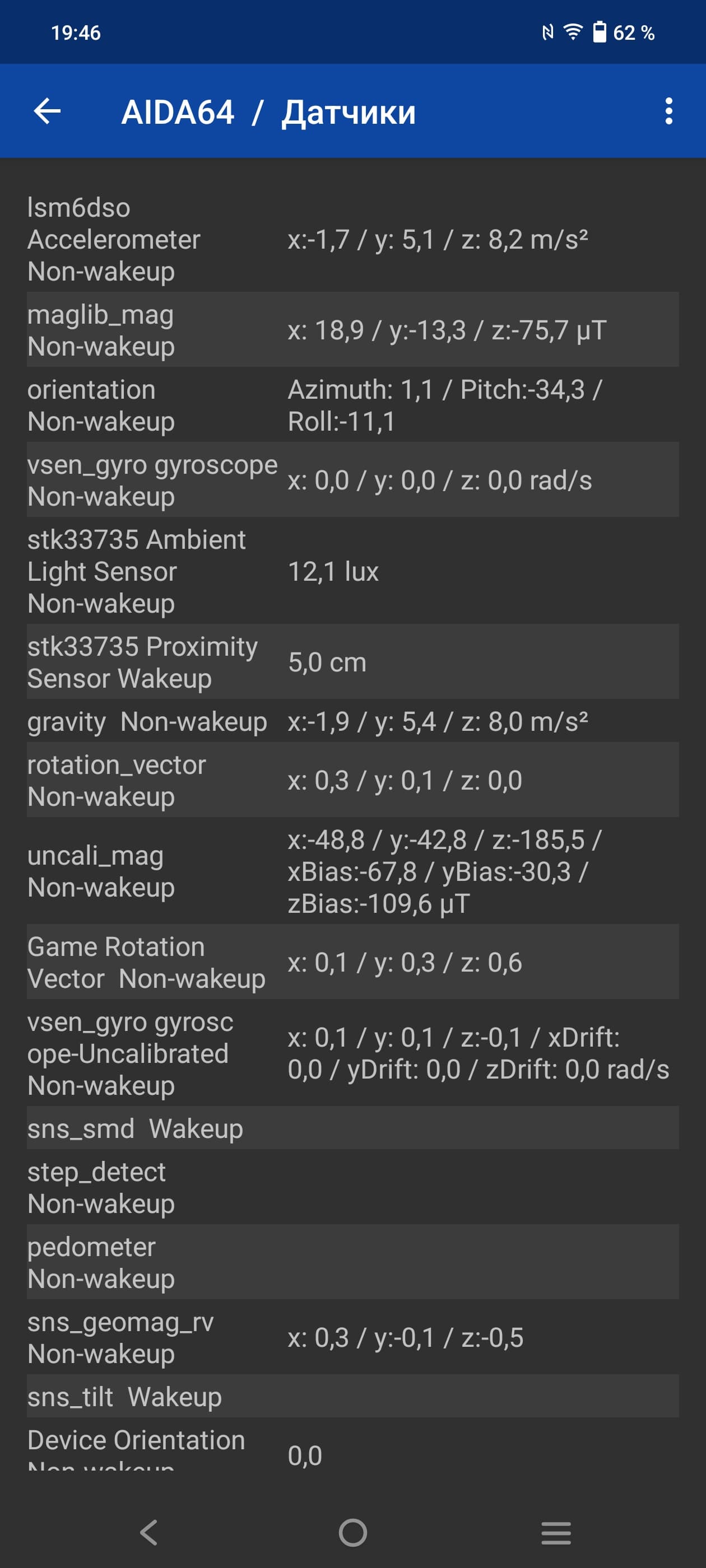Select the sns_smd Wakeup entry

point(352,1128)
